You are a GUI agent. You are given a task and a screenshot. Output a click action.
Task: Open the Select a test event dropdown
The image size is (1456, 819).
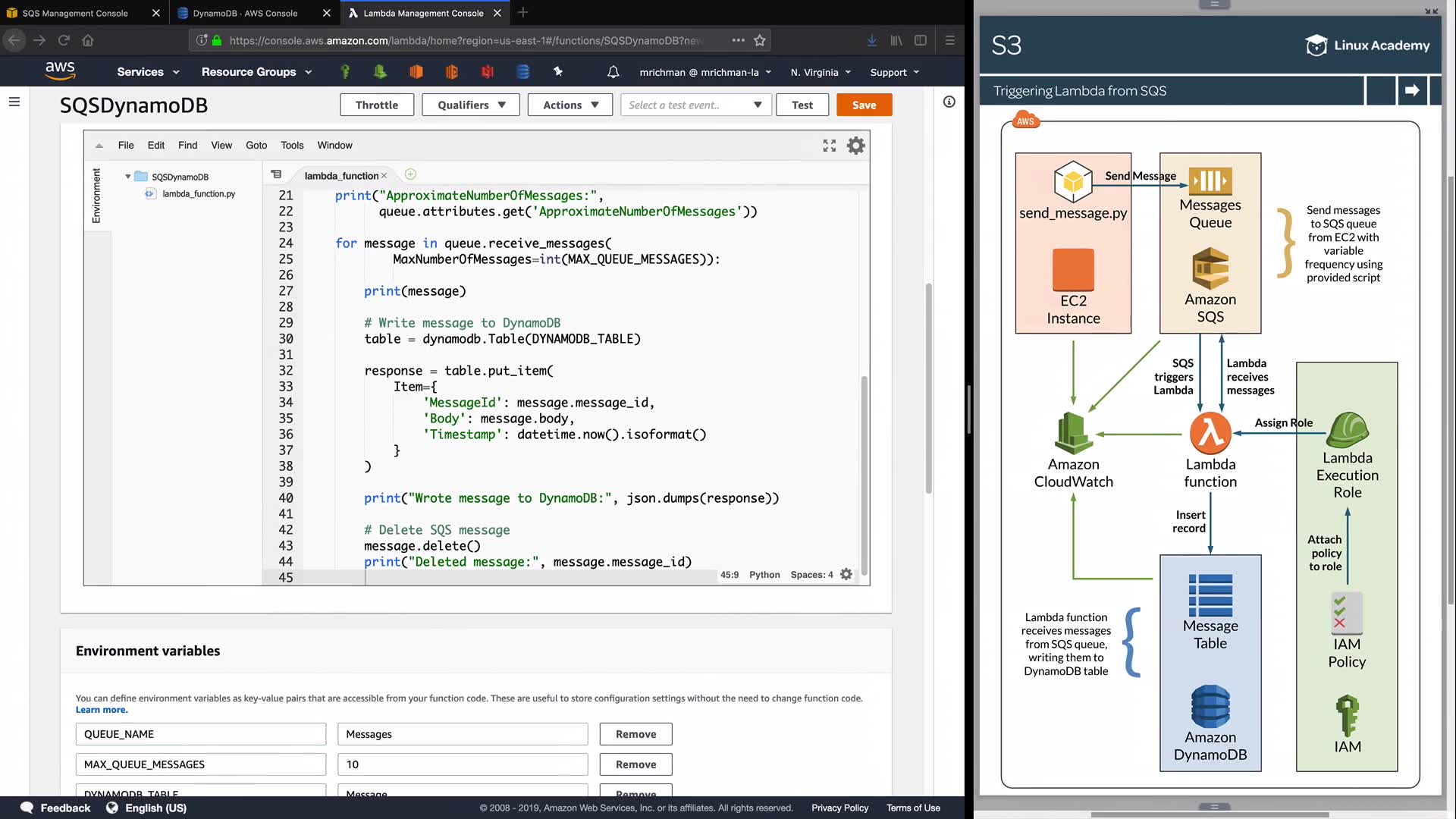pyautogui.click(x=695, y=105)
